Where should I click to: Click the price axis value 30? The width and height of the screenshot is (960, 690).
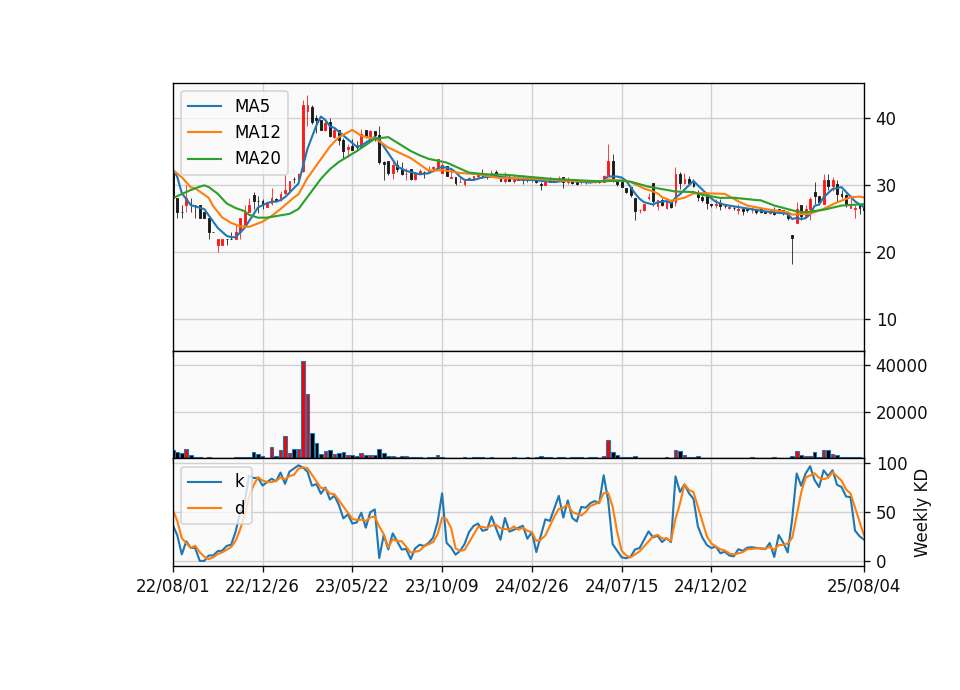coord(886,186)
